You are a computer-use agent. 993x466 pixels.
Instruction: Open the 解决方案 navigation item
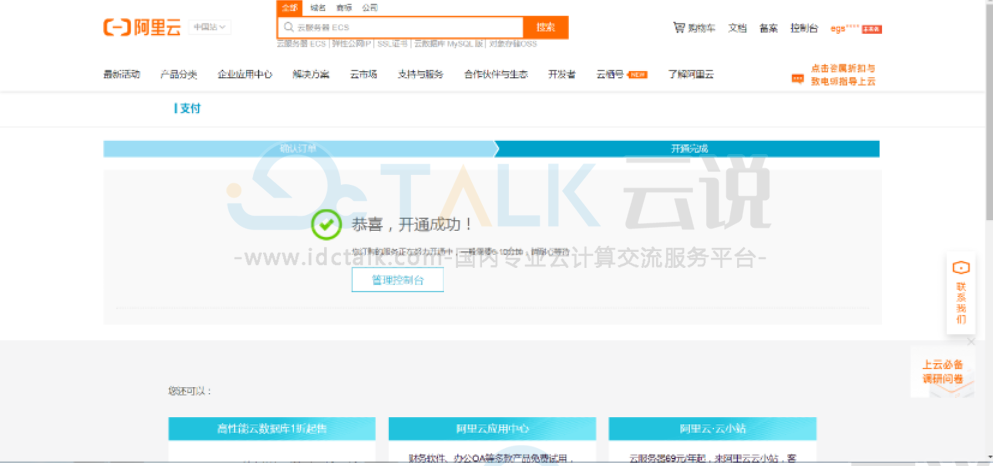click(310, 74)
